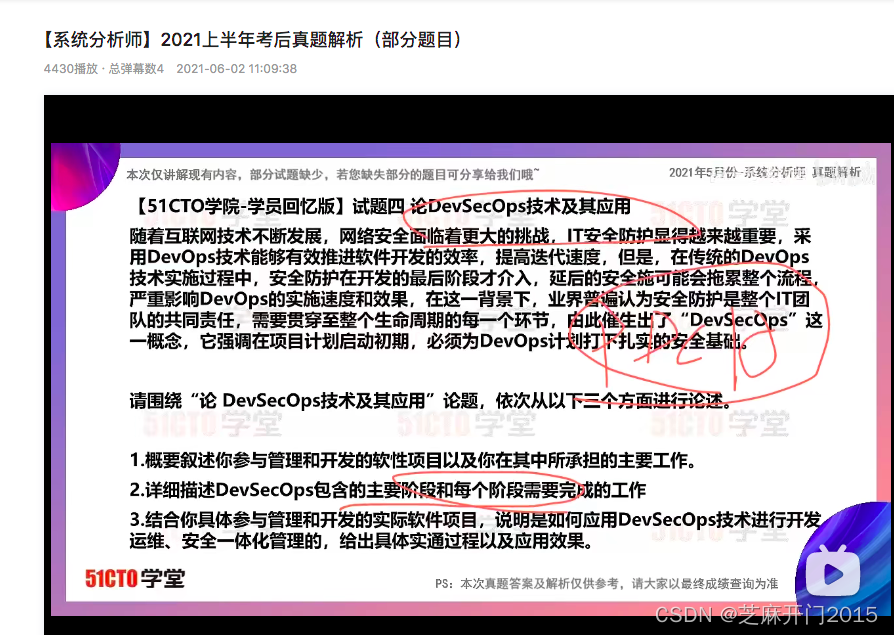894x635 pixels.
Task: Click question 1 line starting 概要叙述你参与管理
Action: coord(413,460)
